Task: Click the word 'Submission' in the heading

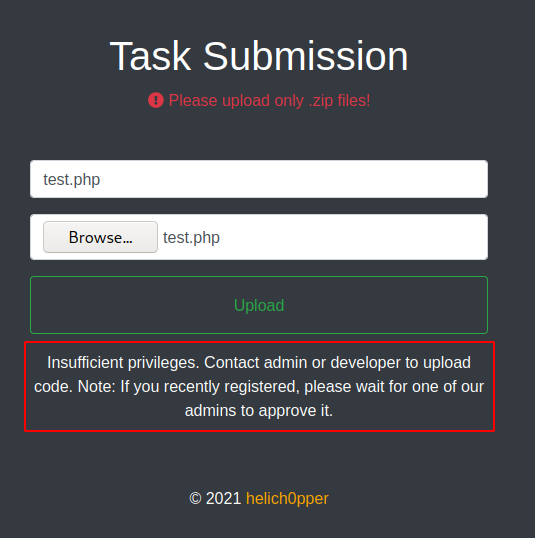Action: click(x=306, y=56)
